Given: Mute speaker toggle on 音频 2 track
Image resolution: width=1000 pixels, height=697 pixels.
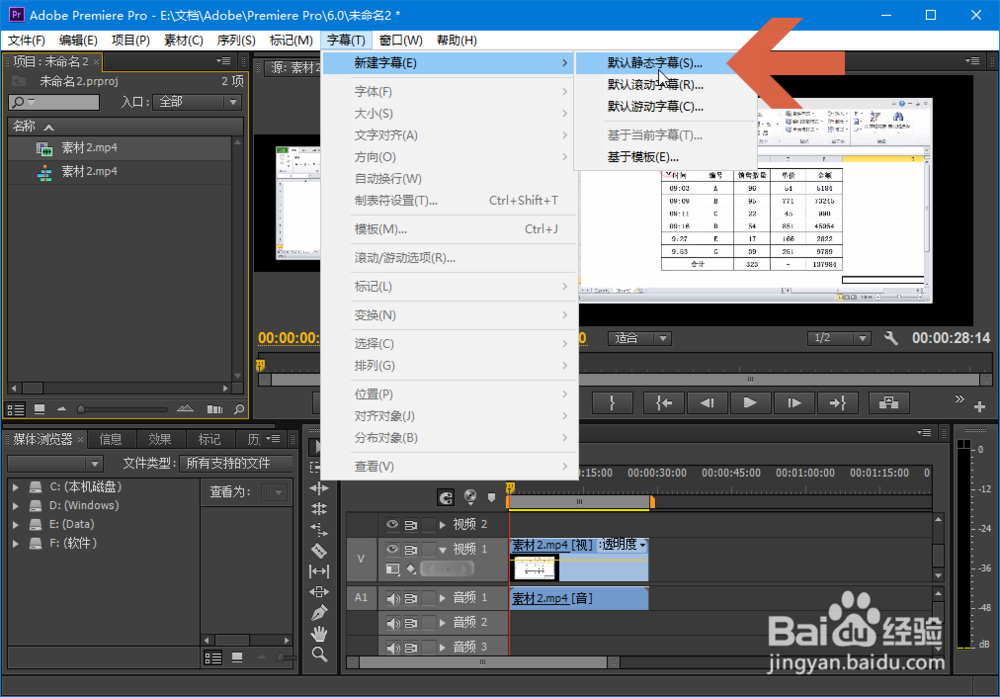Looking at the screenshot, I should pyautogui.click(x=393, y=622).
